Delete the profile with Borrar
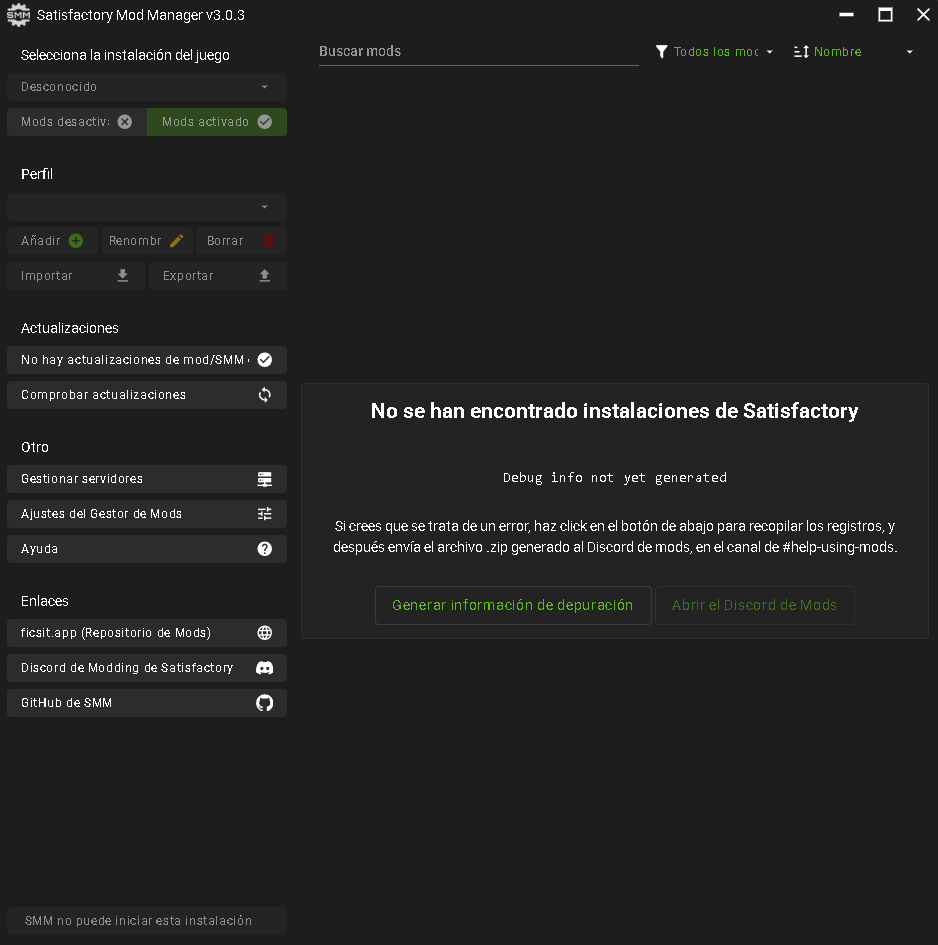The image size is (938, 945). coord(241,241)
